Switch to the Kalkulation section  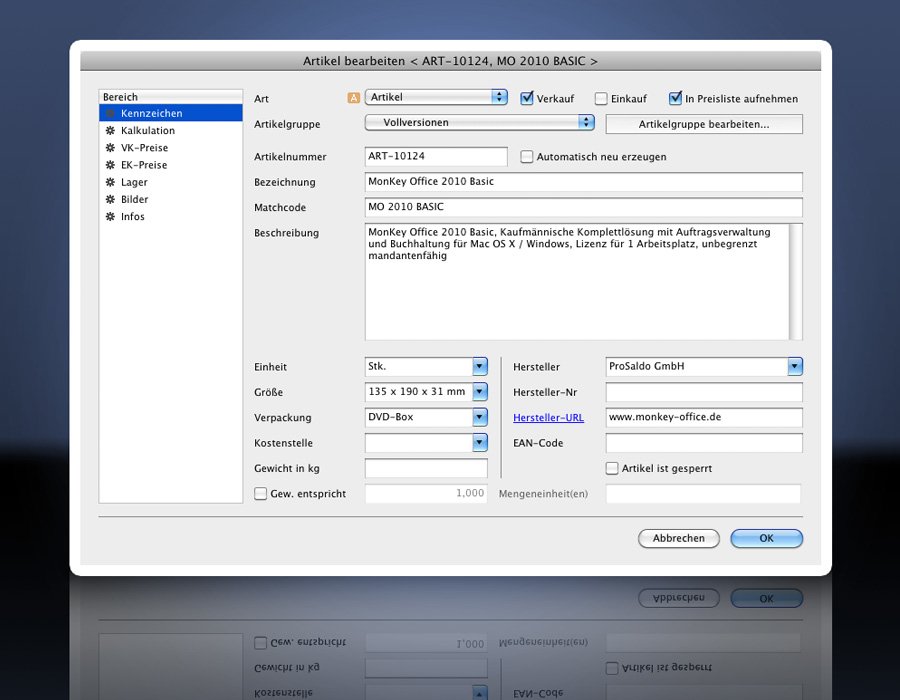tap(170, 130)
